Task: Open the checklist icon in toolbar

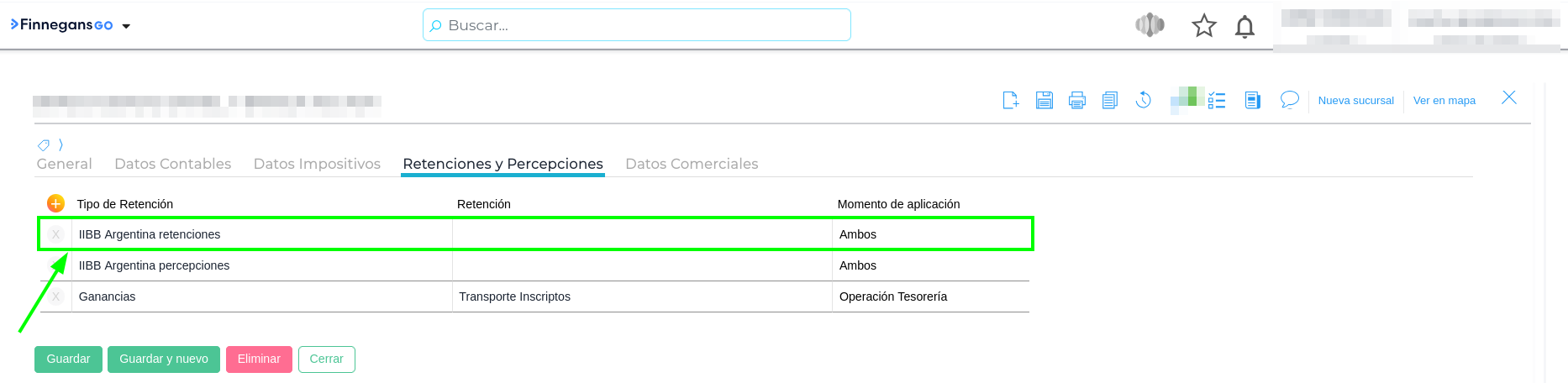Action: click(x=1217, y=101)
